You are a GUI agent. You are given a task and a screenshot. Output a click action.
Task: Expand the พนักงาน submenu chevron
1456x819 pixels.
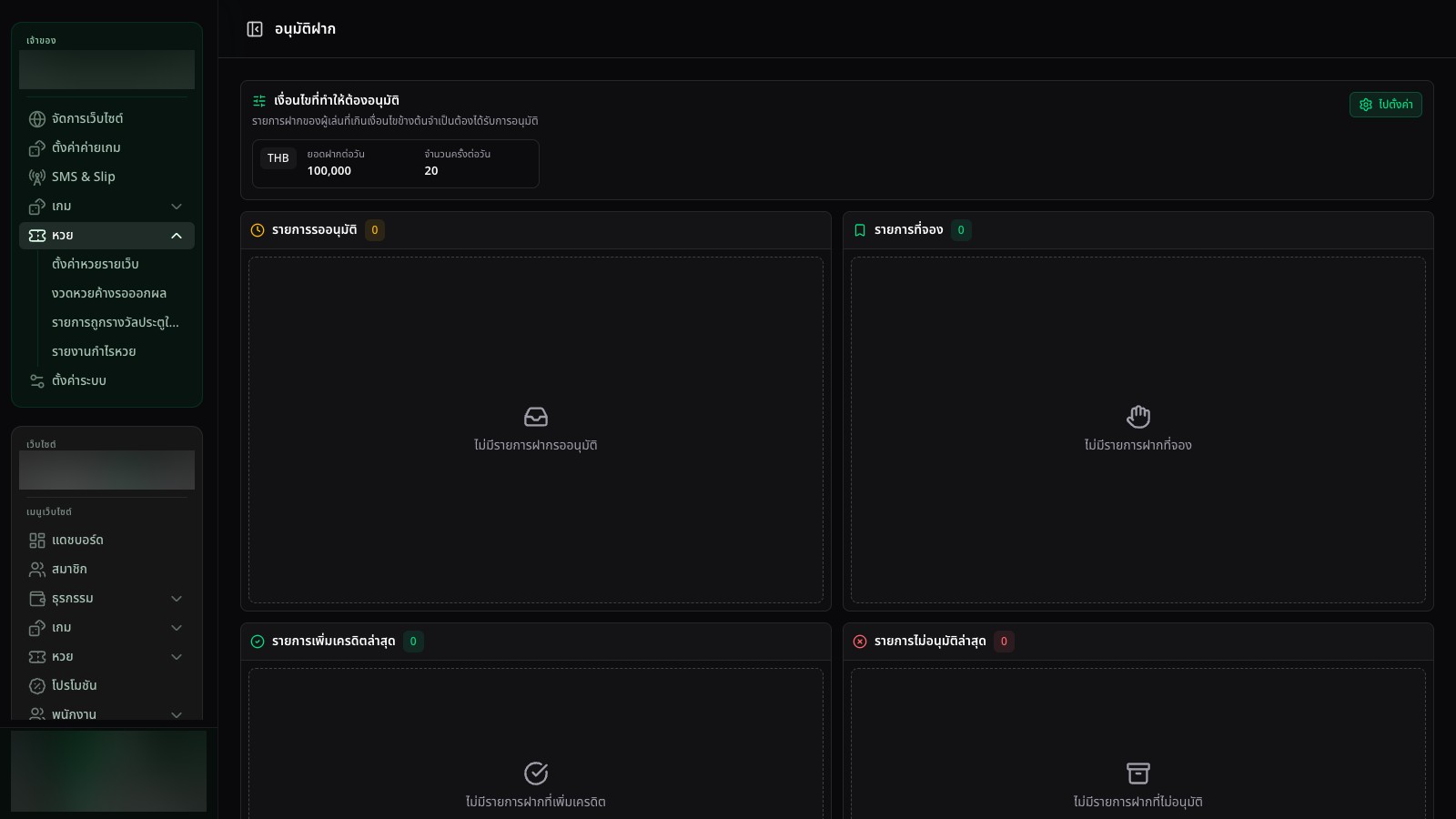[x=177, y=715]
